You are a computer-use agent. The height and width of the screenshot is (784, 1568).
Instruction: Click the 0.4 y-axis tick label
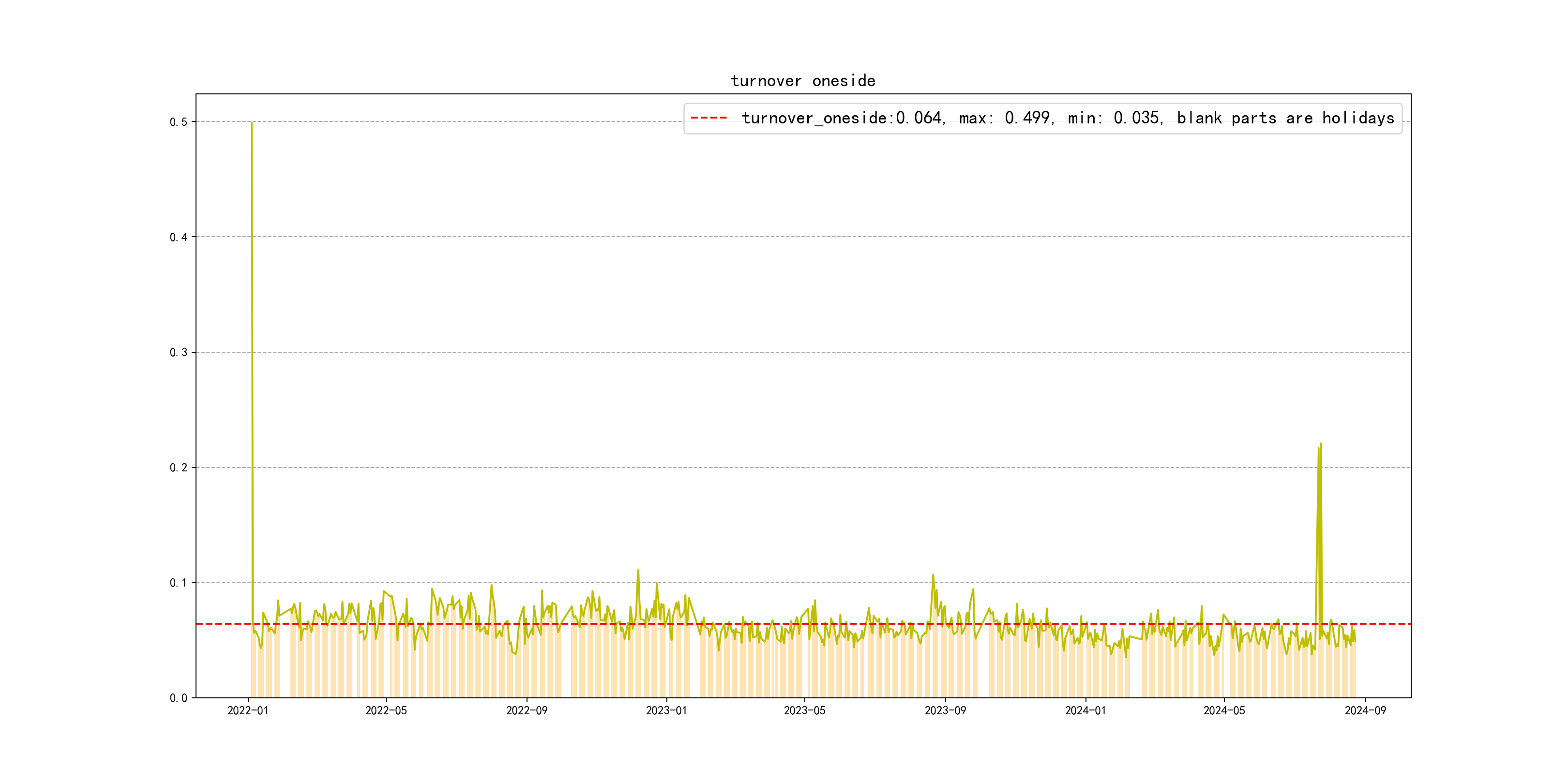(179, 238)
